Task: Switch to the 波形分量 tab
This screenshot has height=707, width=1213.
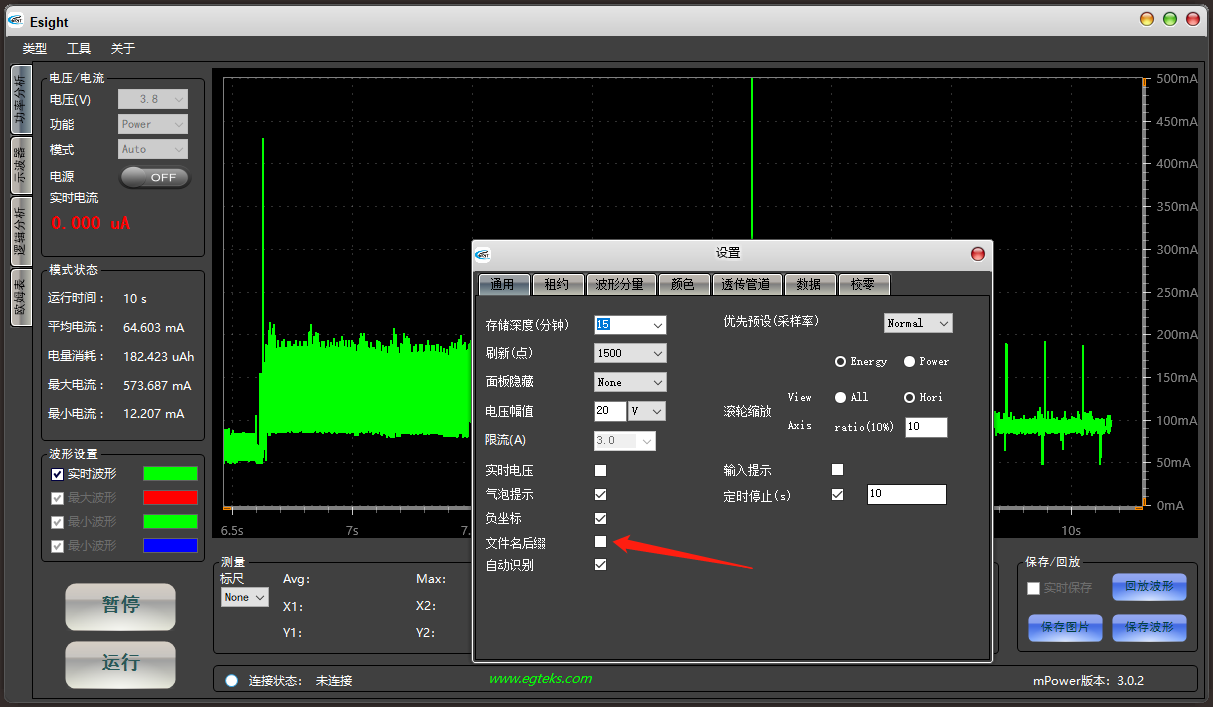Action: click(619, 284)
